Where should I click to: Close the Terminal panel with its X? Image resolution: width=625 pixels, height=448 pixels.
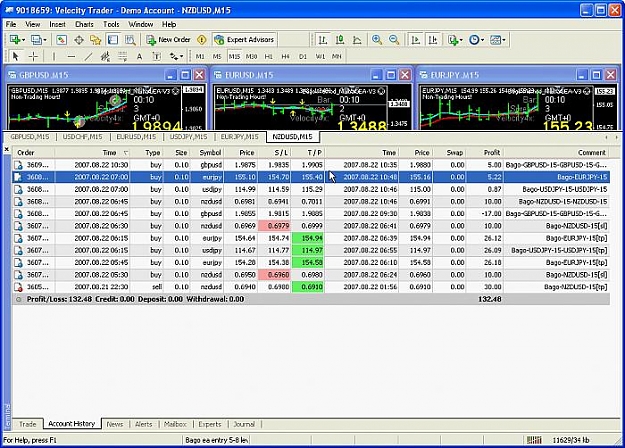(x=6, y=149)
